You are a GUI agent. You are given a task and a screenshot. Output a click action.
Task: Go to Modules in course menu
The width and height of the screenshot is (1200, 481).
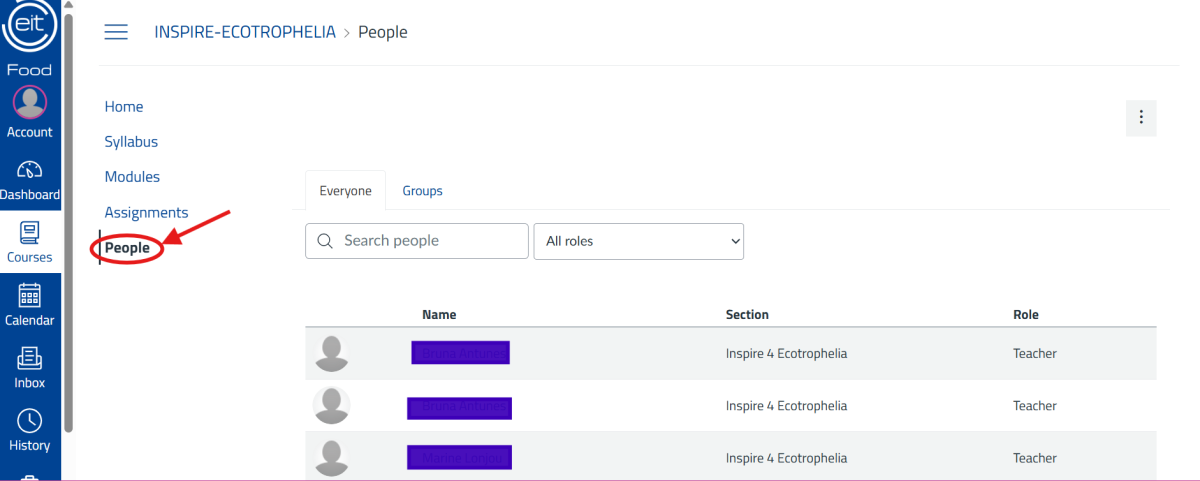click(x=132, y=177)
